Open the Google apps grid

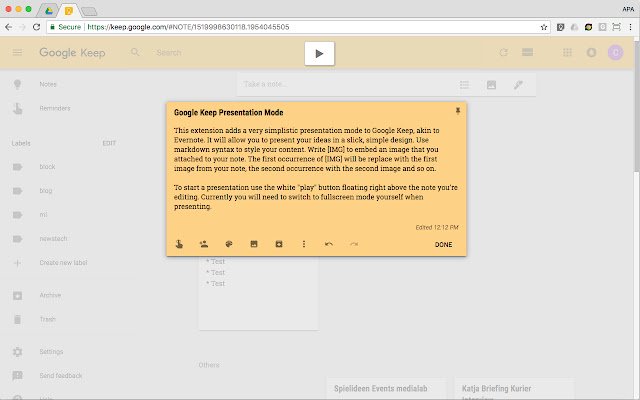pyautogui.click(x=567, y=52)
